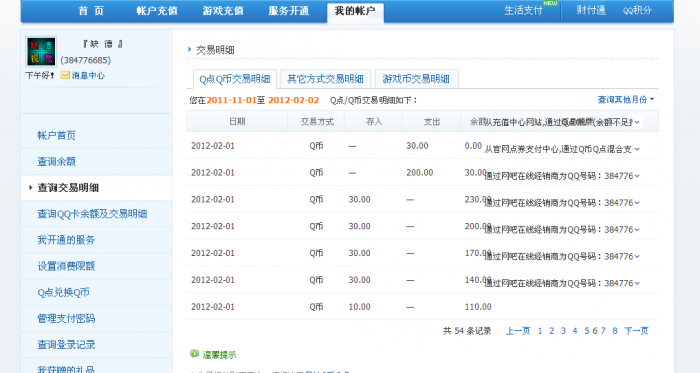The width and height of the screenshot is (700, 373).
Task: Click the 交易方式 column header
Action: (317, 121)
